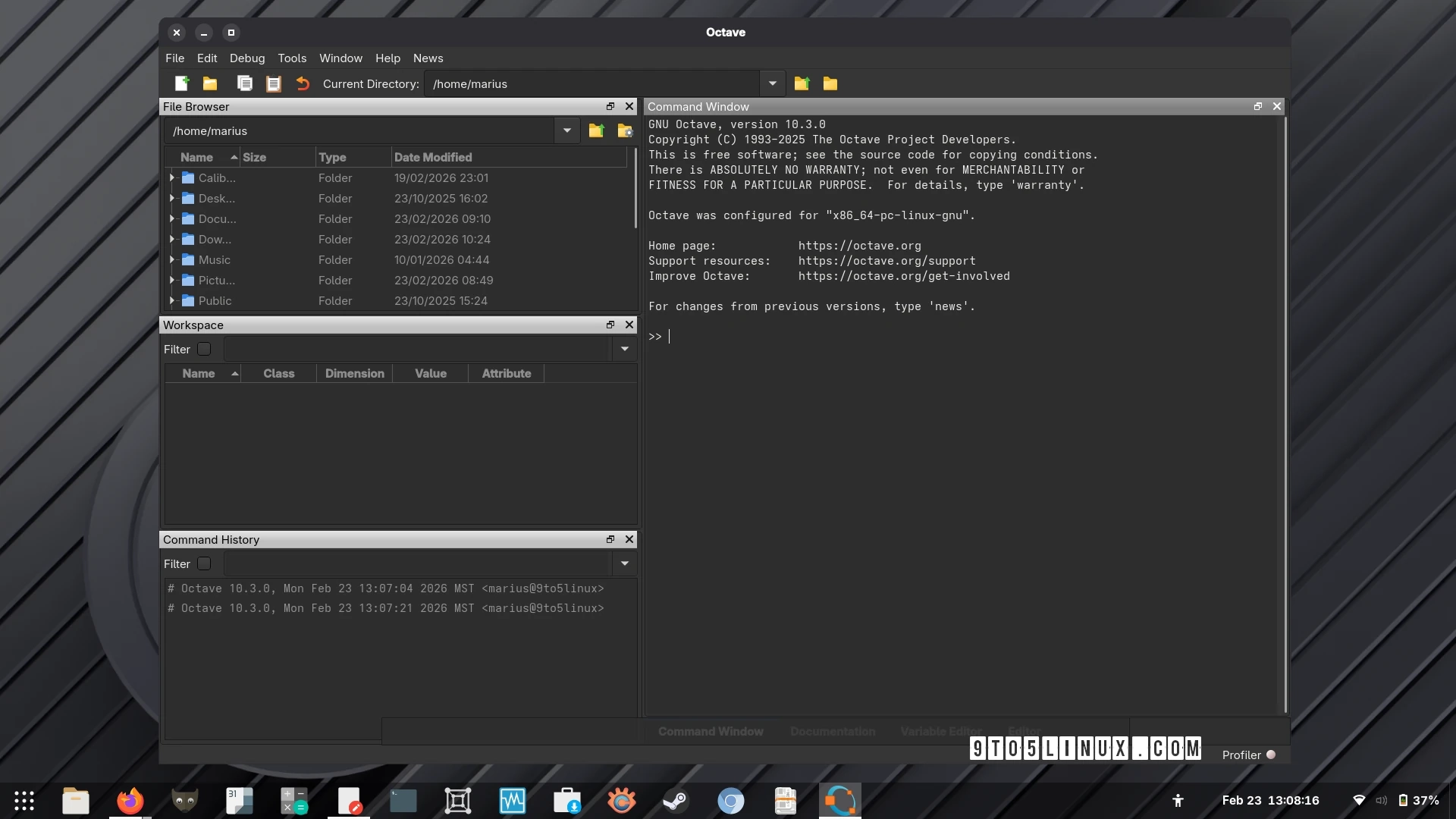Enable the Filter checkbox in Workspace
Screen dimensions: 1456x819
click(203, 349)
